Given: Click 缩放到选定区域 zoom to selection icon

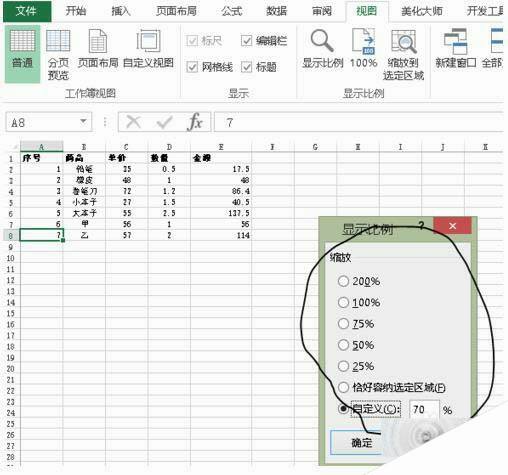Looking at the screenshot, I should [403, 54].
